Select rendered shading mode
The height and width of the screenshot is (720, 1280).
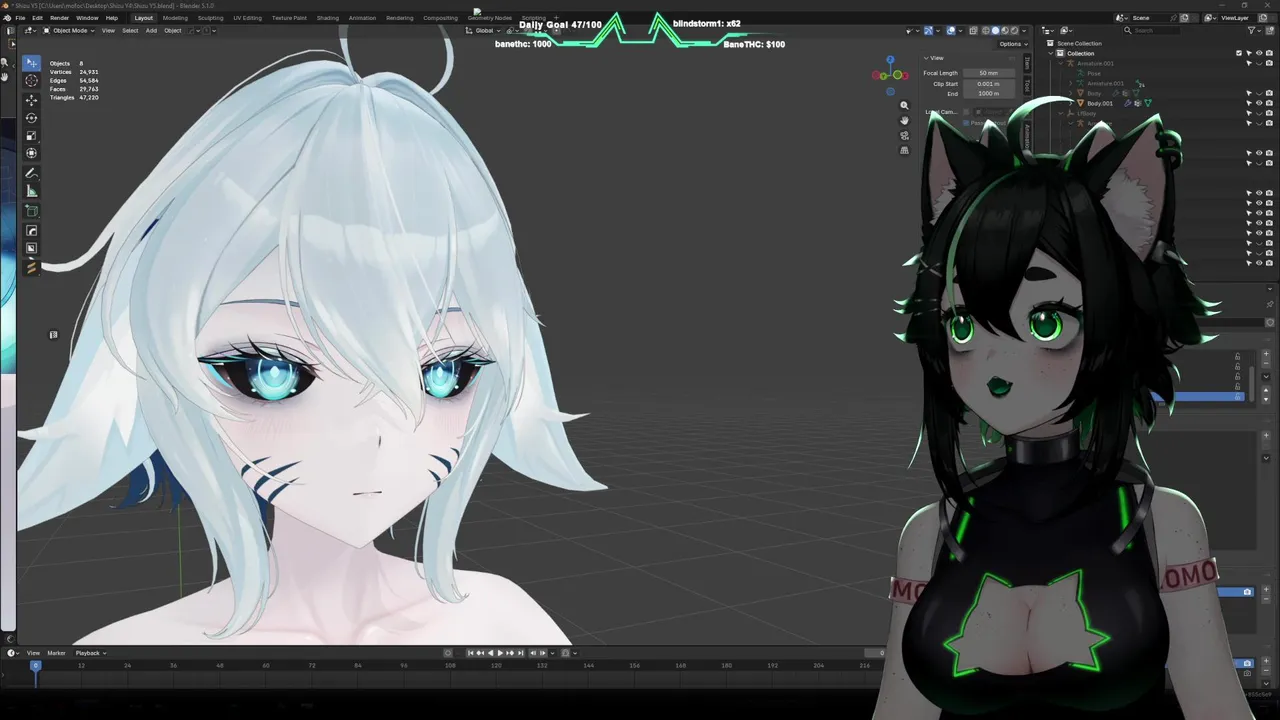coord(1014,31)
